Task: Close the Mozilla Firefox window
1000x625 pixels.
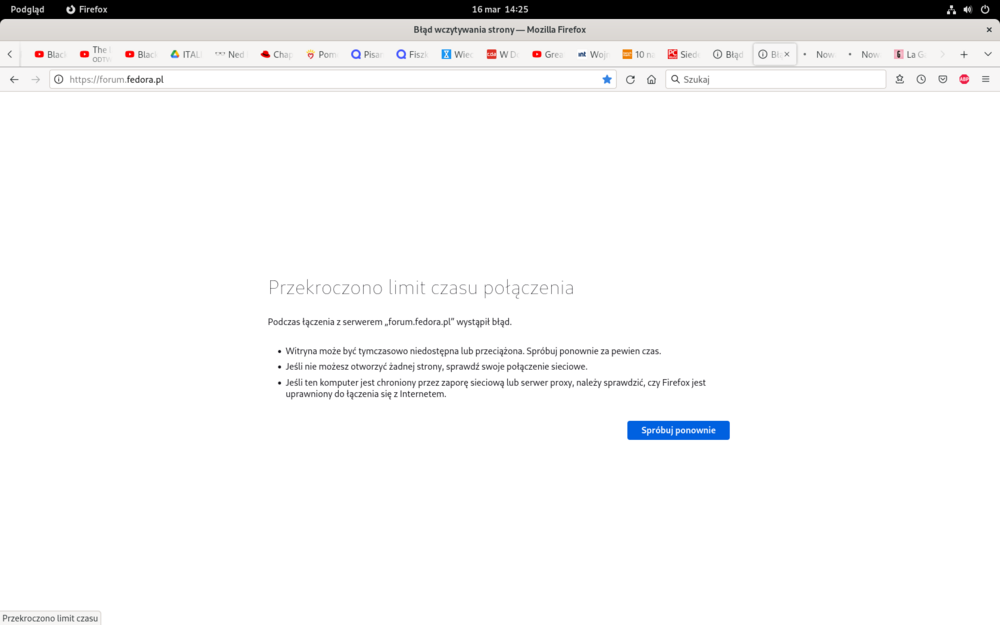Action: tap(989, 30)
